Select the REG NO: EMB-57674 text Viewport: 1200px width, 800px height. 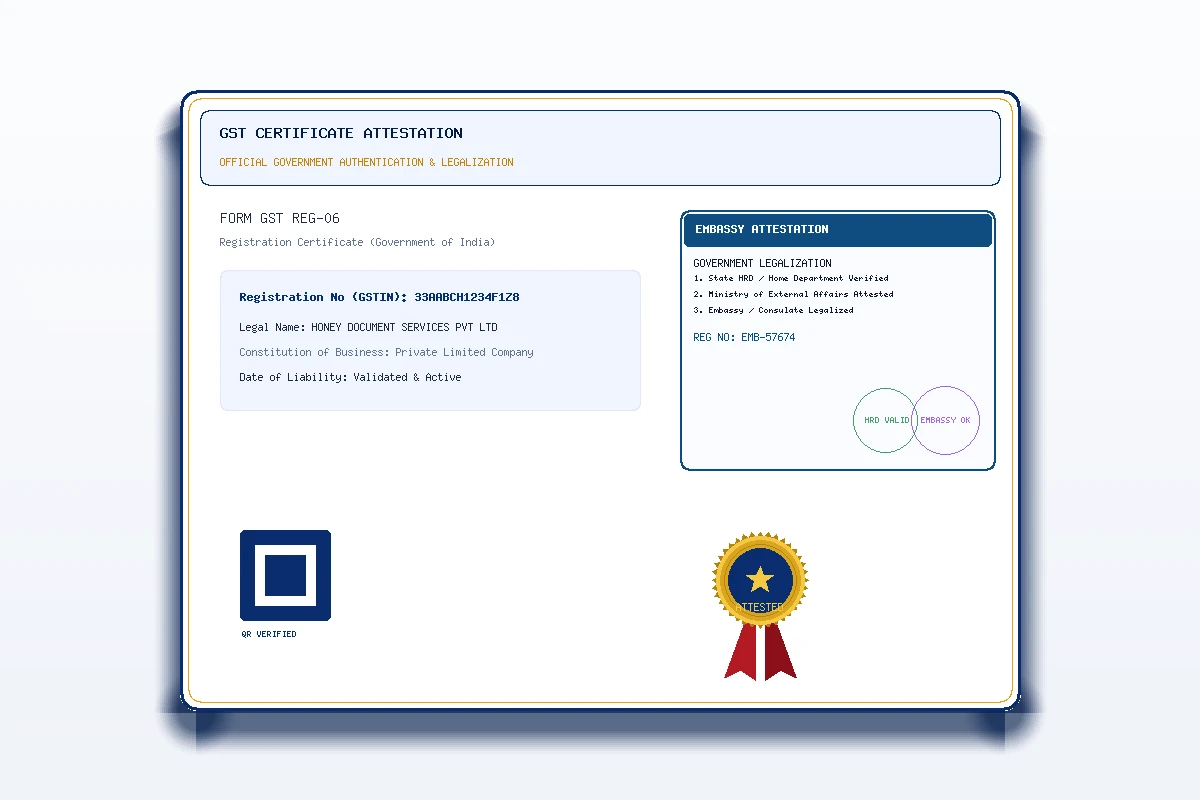click(744, 338)
